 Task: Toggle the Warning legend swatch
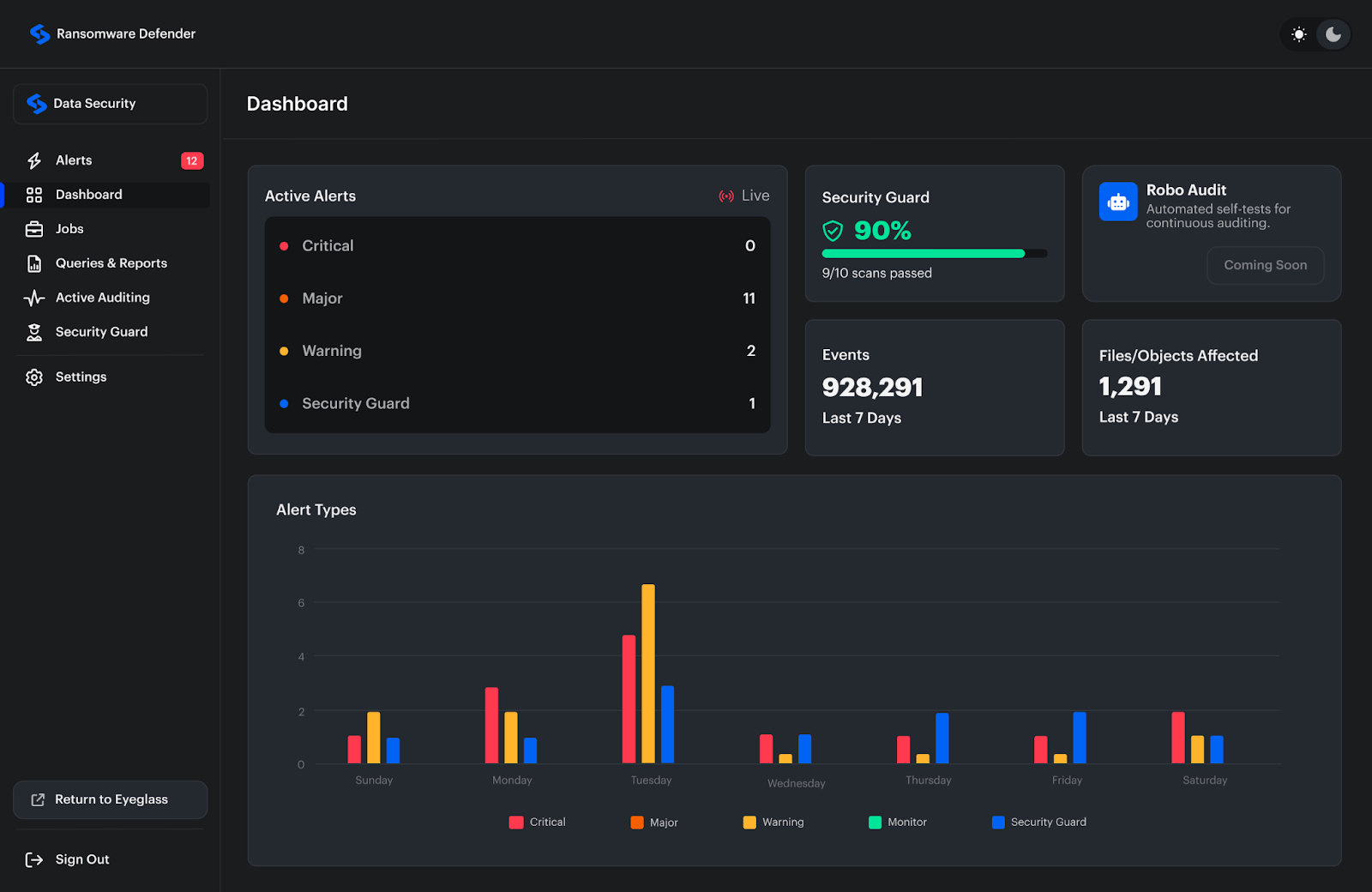[749, 823]
